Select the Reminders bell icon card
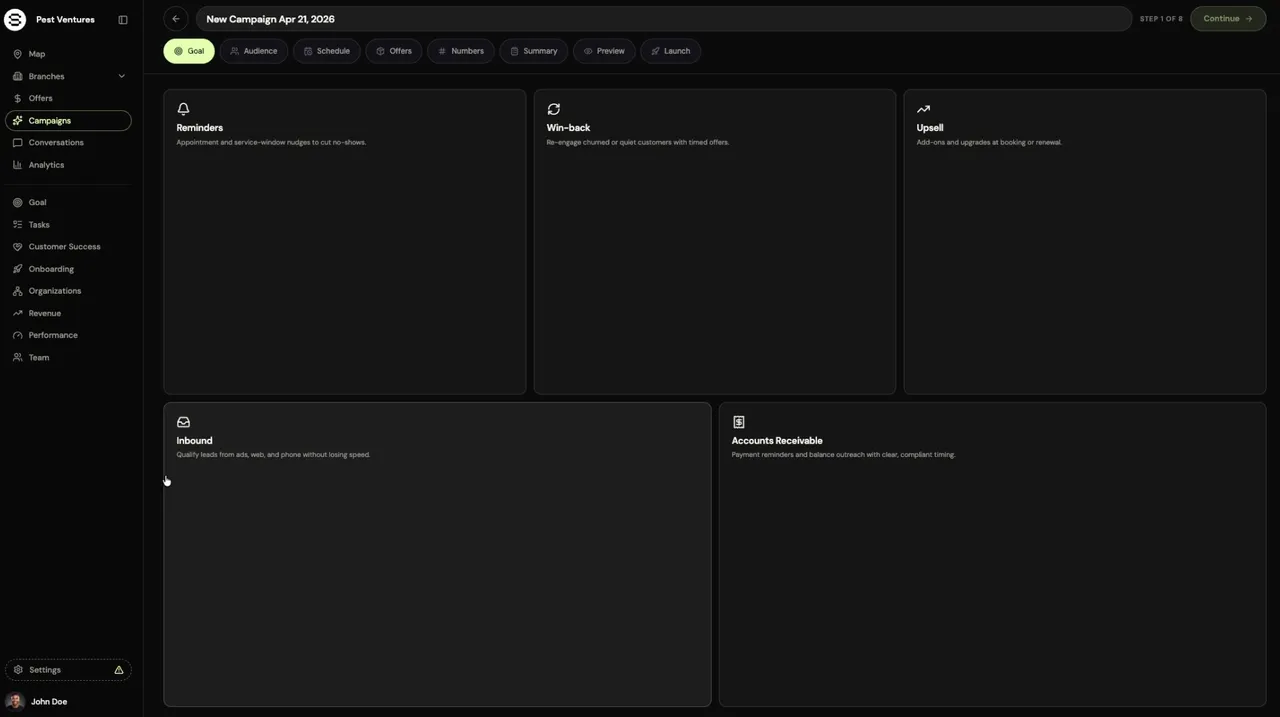 tap(183, 109)
